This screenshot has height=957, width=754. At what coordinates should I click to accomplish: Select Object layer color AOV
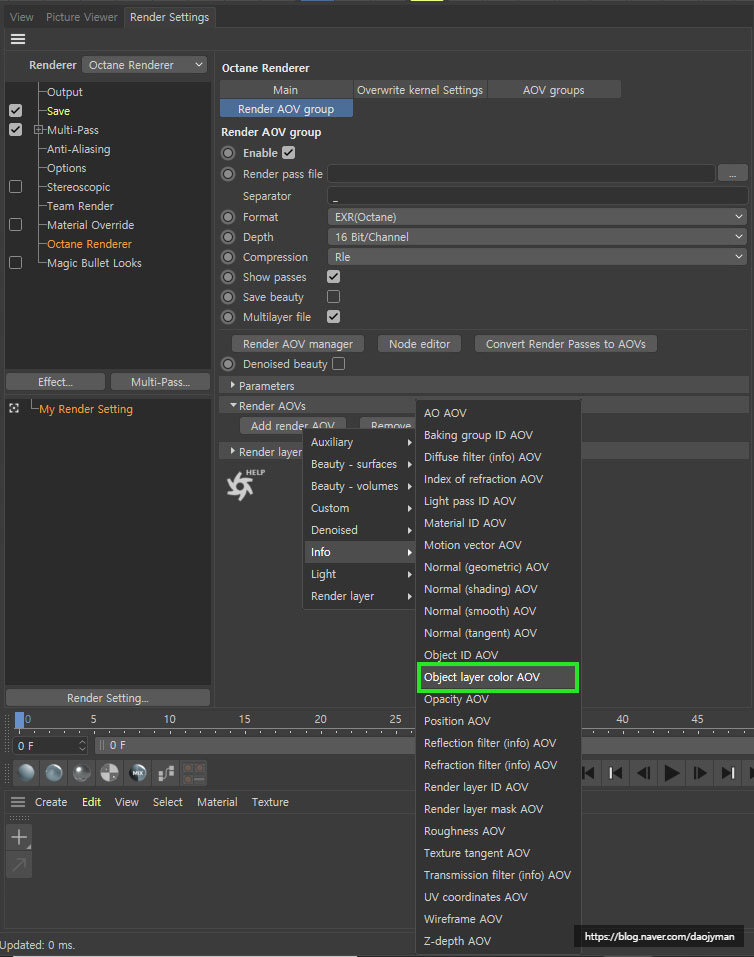click(x=497, y=677)
